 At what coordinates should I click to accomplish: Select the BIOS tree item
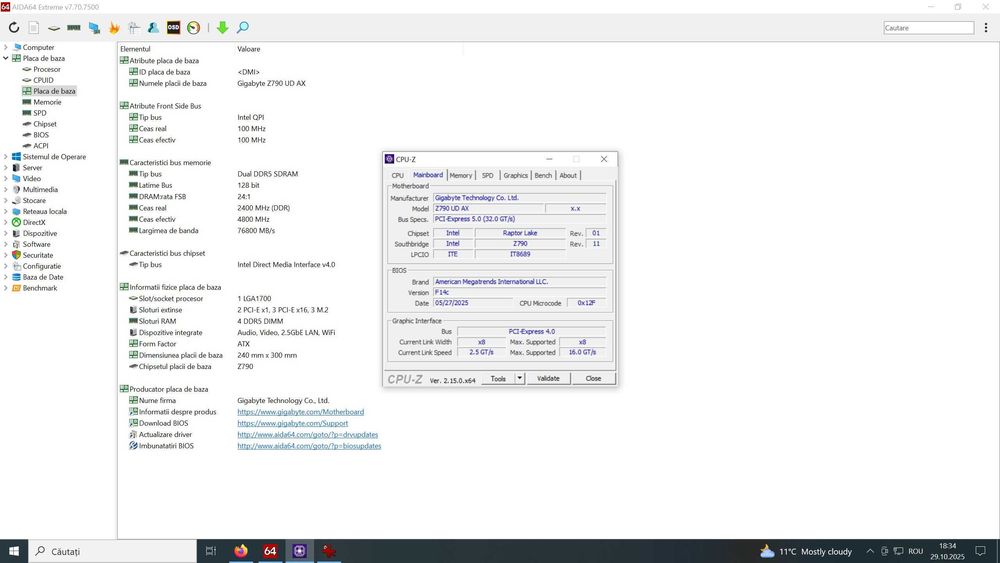coord(41,135)
